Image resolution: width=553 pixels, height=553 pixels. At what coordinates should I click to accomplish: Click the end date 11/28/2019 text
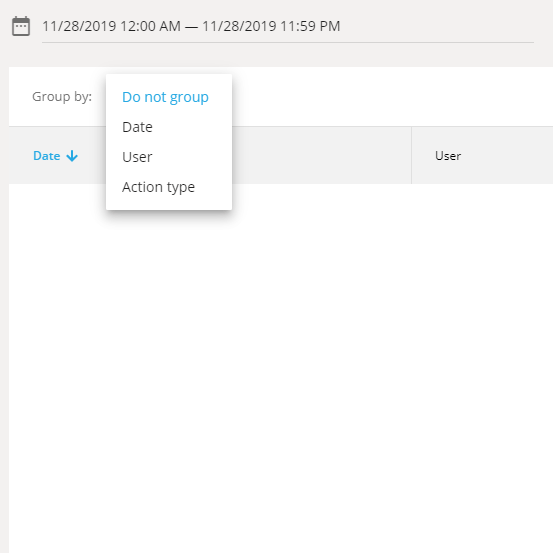coord(239,26)
